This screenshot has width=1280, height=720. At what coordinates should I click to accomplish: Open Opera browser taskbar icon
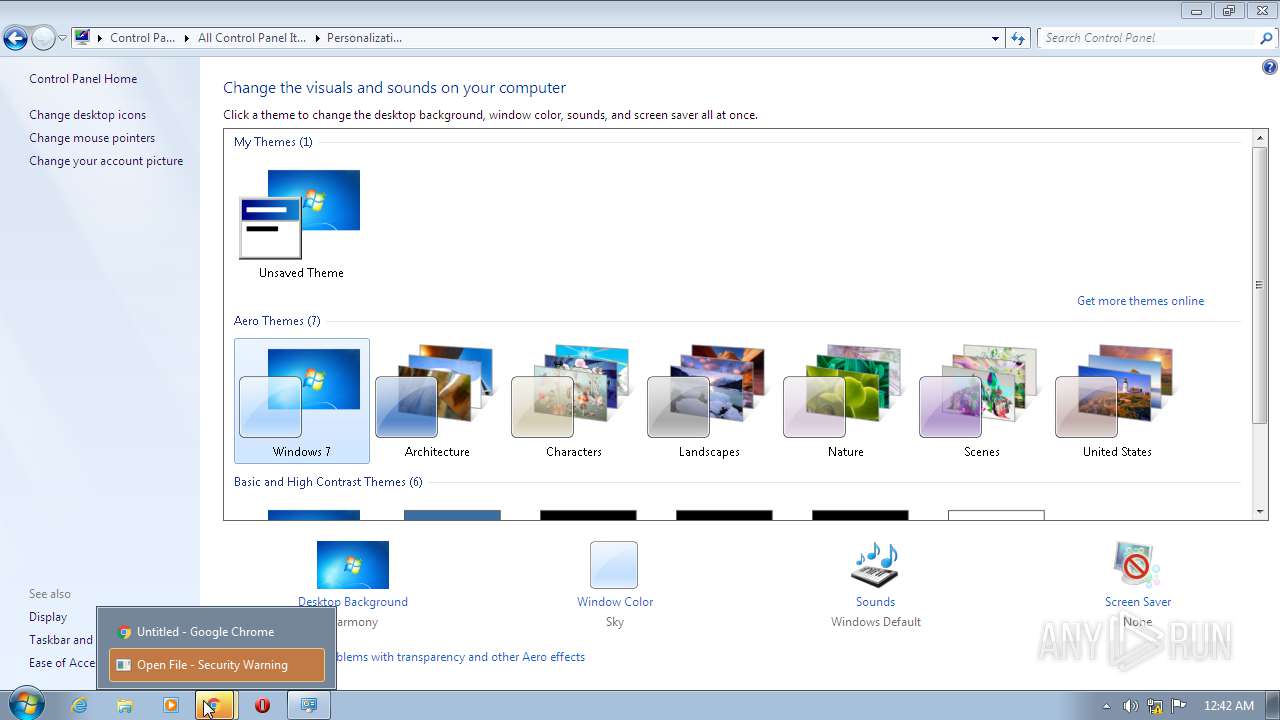tap(263, 705)
